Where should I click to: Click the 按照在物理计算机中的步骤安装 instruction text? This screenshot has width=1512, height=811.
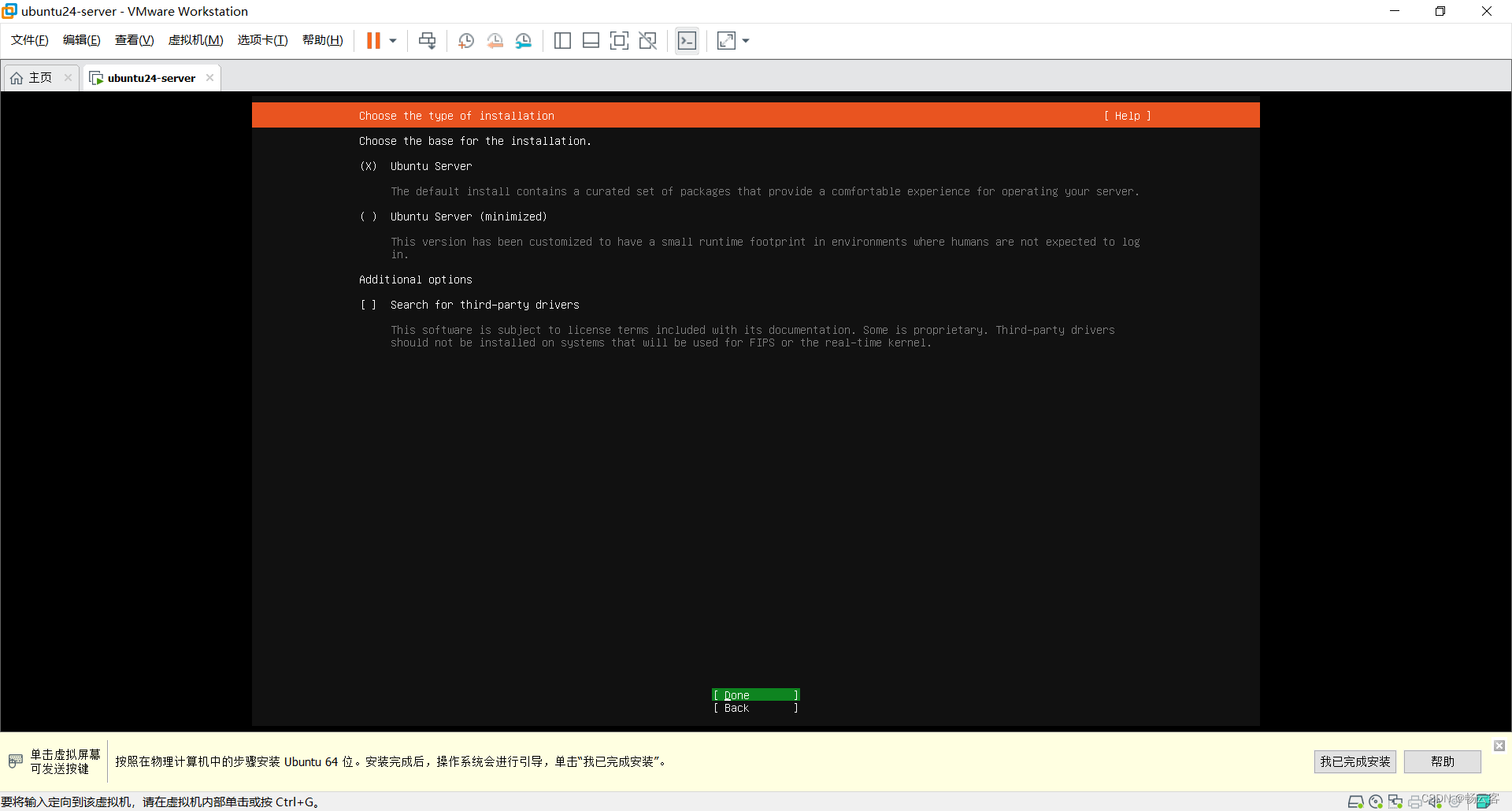[391, 761]
